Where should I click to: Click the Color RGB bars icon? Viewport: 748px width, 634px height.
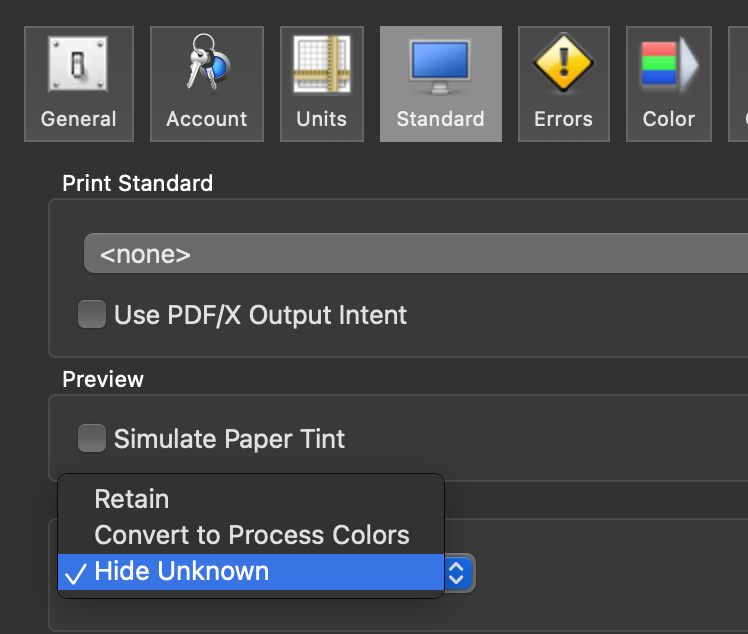669,64
